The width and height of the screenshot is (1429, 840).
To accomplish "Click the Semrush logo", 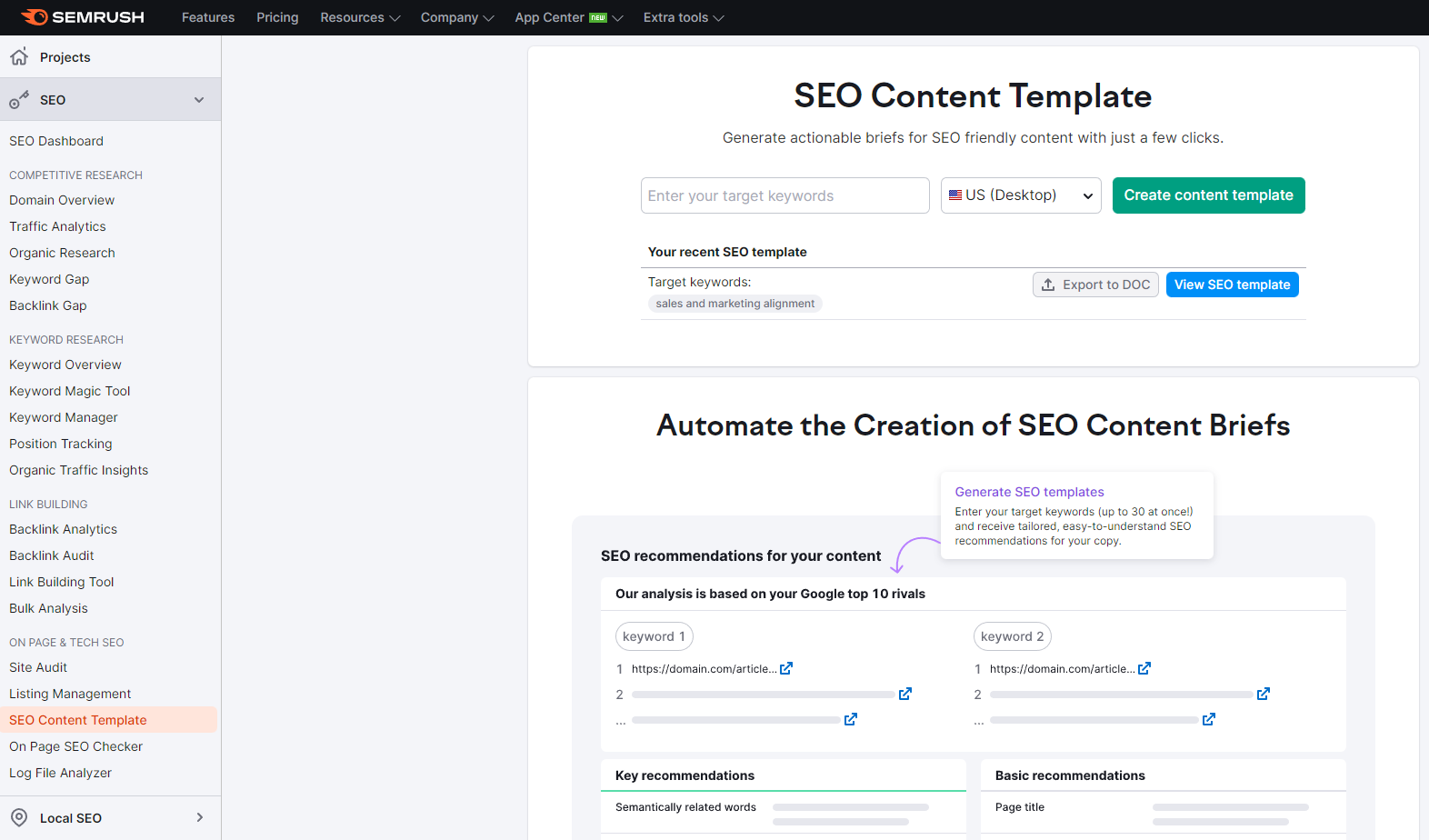I will tap(82, 17).
